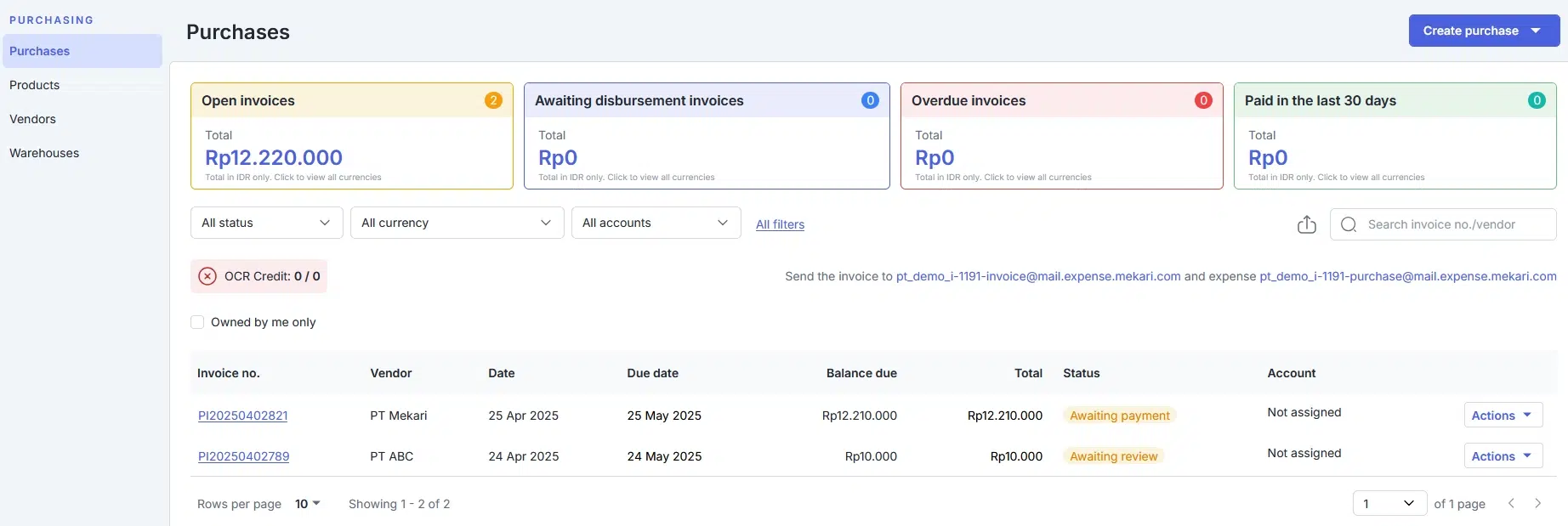
Task: Click the Search invoice no./vendor field
Action: tap(1443, 224)
